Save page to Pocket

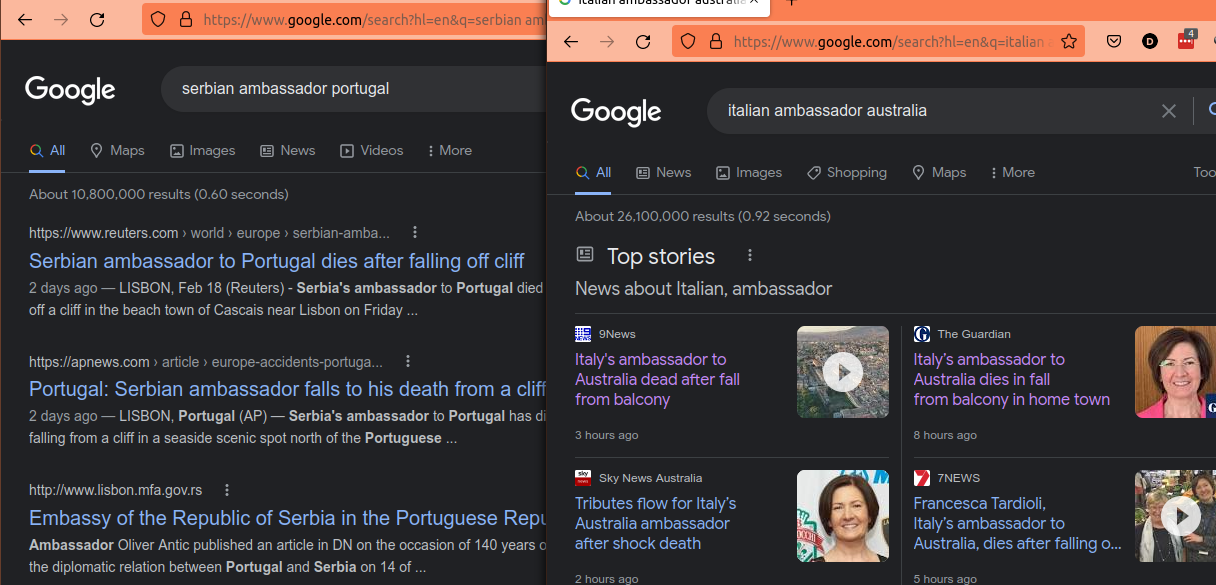point(1114,41)
